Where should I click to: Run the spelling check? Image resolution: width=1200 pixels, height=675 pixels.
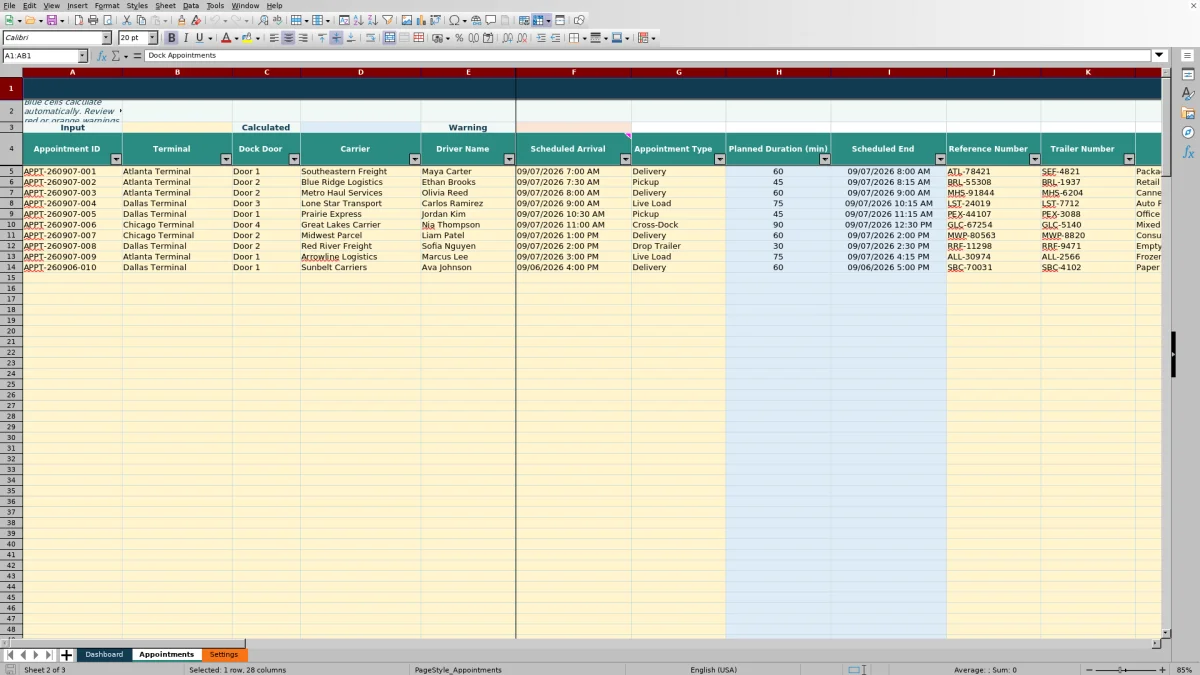coord(277,20)
